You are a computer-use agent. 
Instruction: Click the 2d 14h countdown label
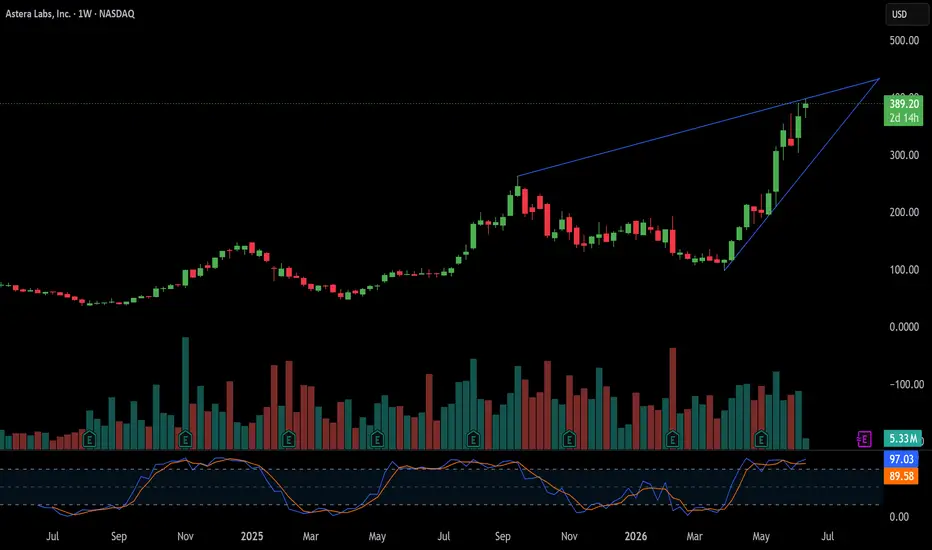pos(903,118)
